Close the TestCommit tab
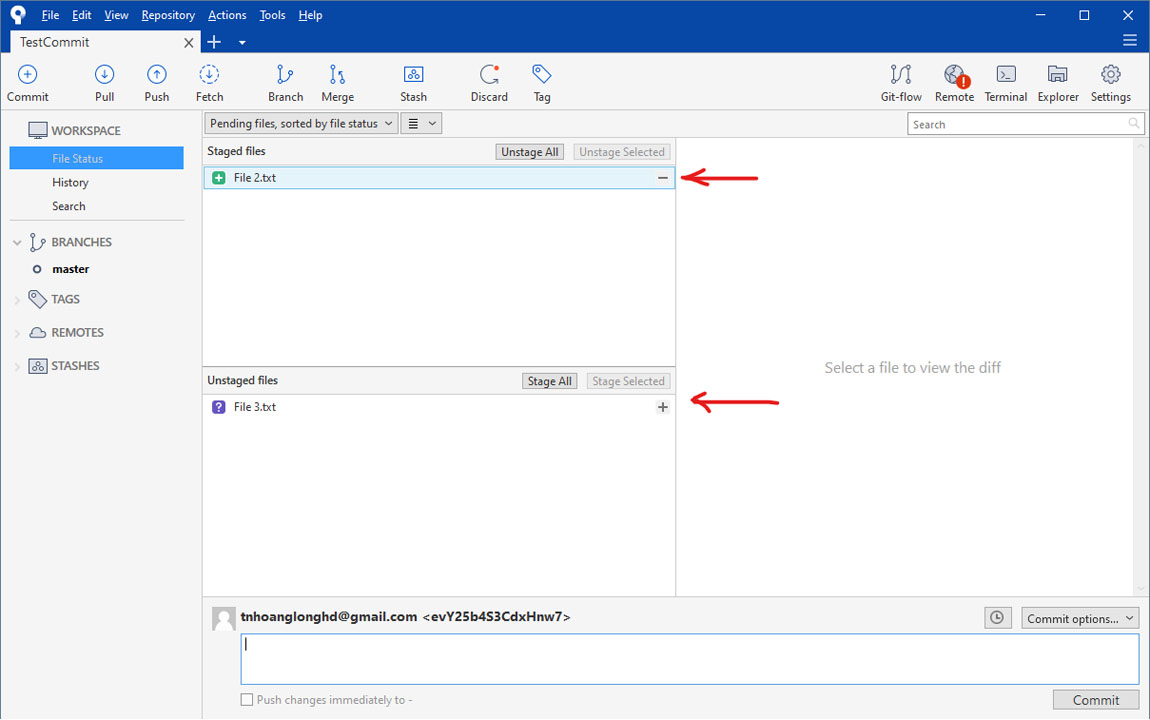This screenshot has width=1150, height=720. pos(188,43)
